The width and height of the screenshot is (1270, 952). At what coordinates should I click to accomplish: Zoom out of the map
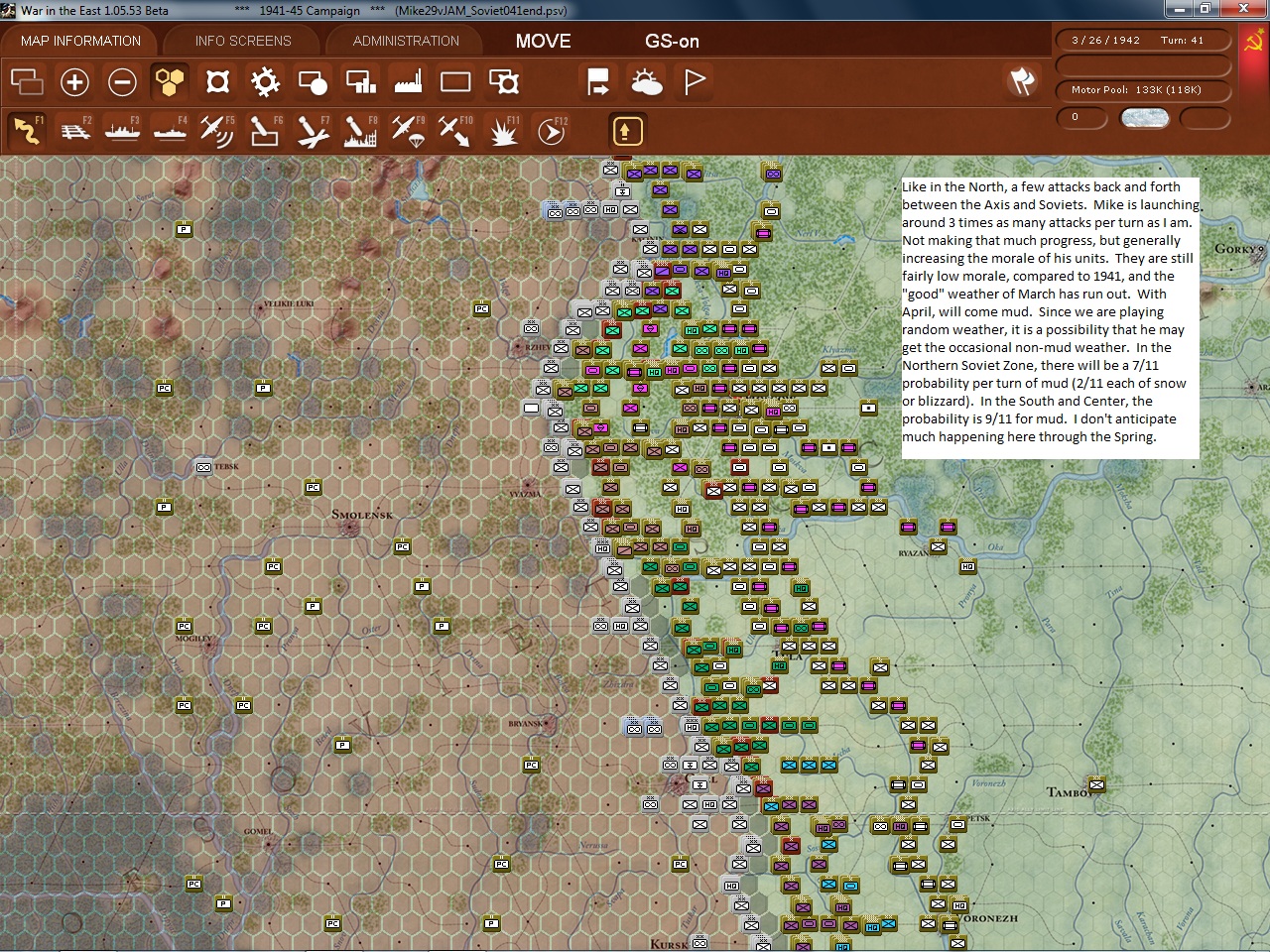[122, 81]
